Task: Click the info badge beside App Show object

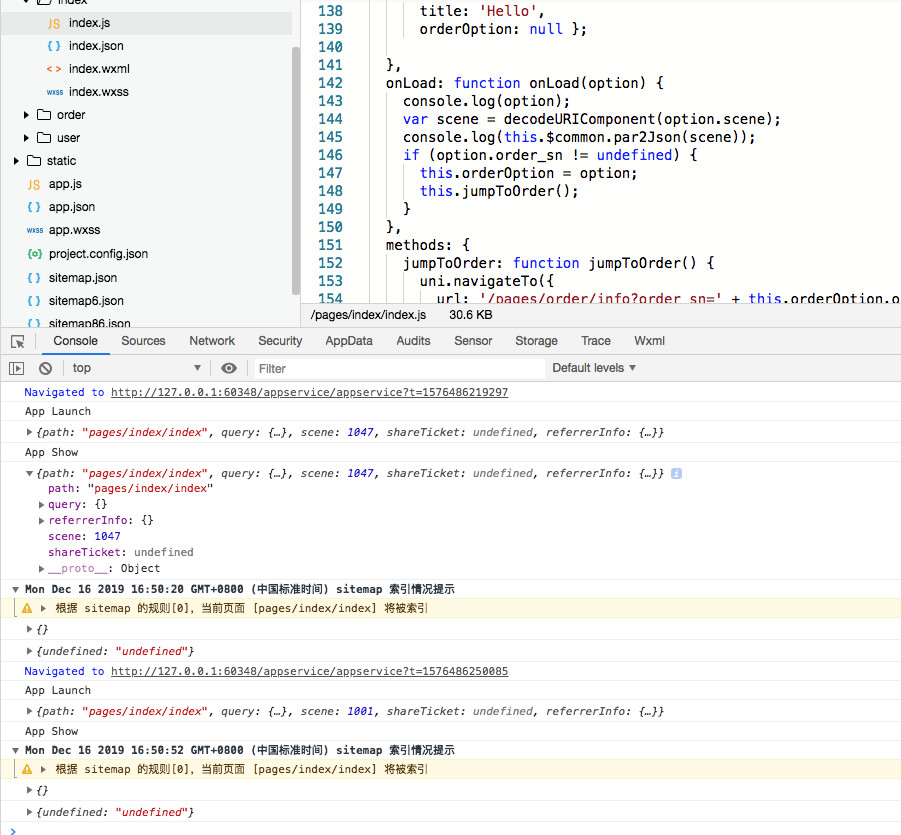Action: [676, 473]
